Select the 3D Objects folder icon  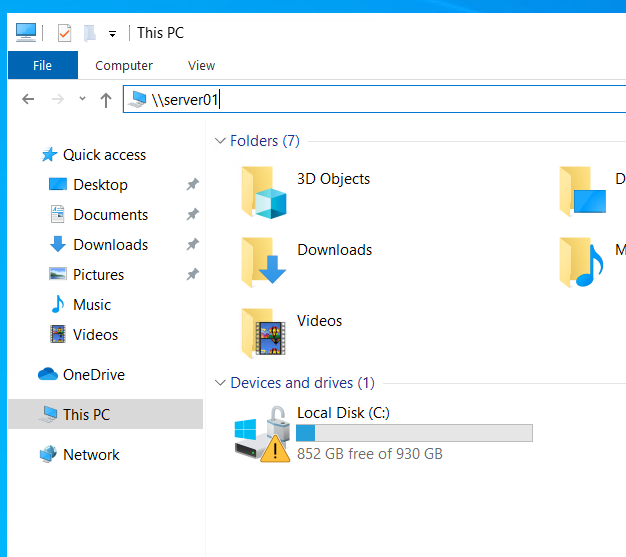pos(263,192)
